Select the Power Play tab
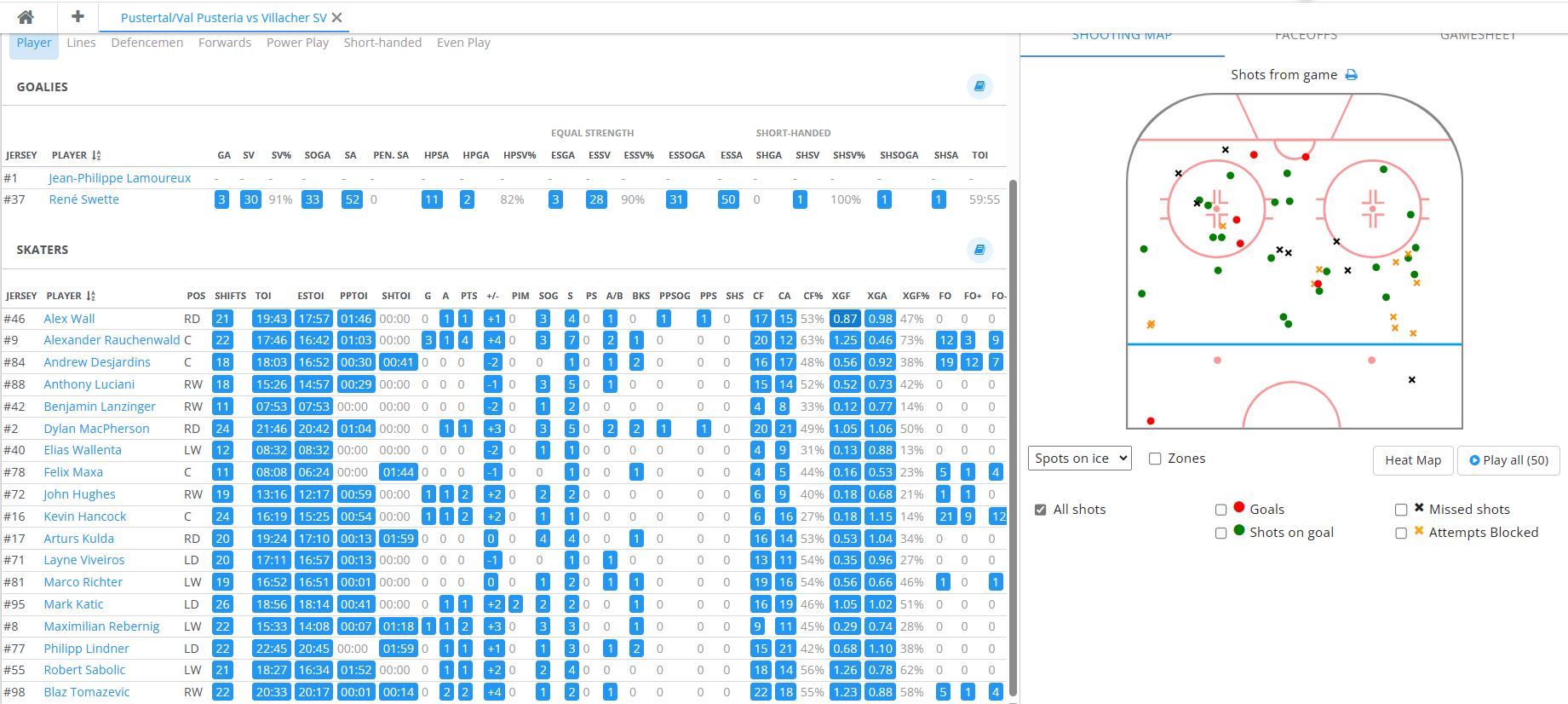Image resolution: width=1568 pixels, height=704 pixels. [x=297, y=43]
